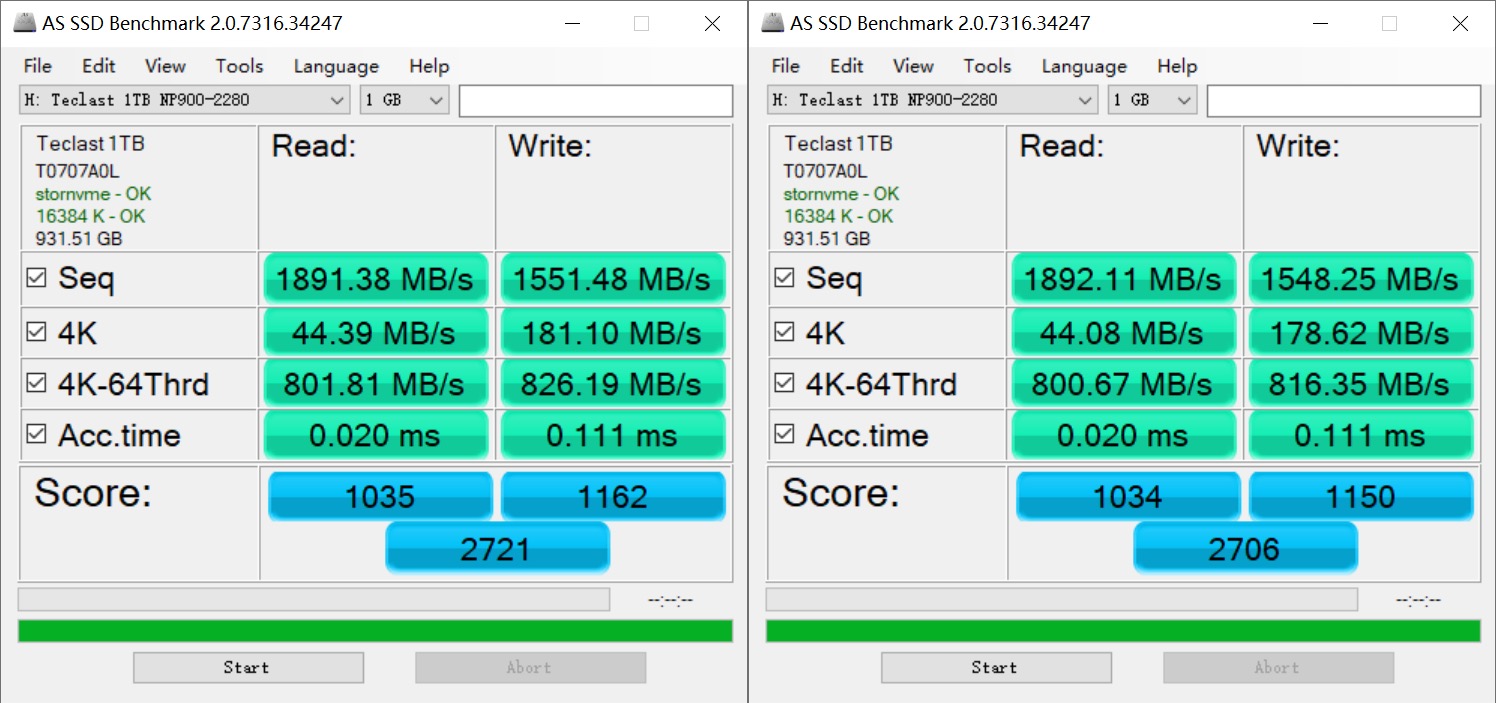Open Tools menu in left window

239,66
